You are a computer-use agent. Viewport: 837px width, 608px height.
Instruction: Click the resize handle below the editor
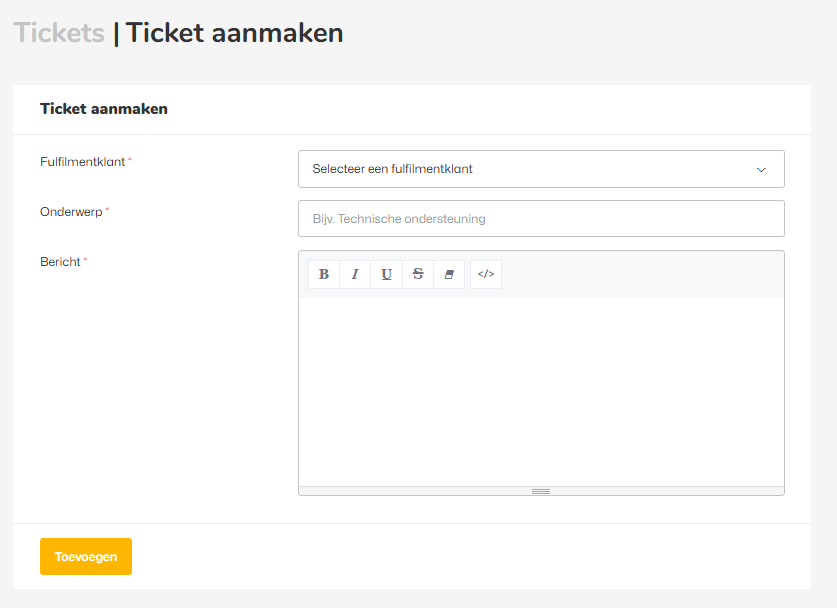[x=541, y=491]
